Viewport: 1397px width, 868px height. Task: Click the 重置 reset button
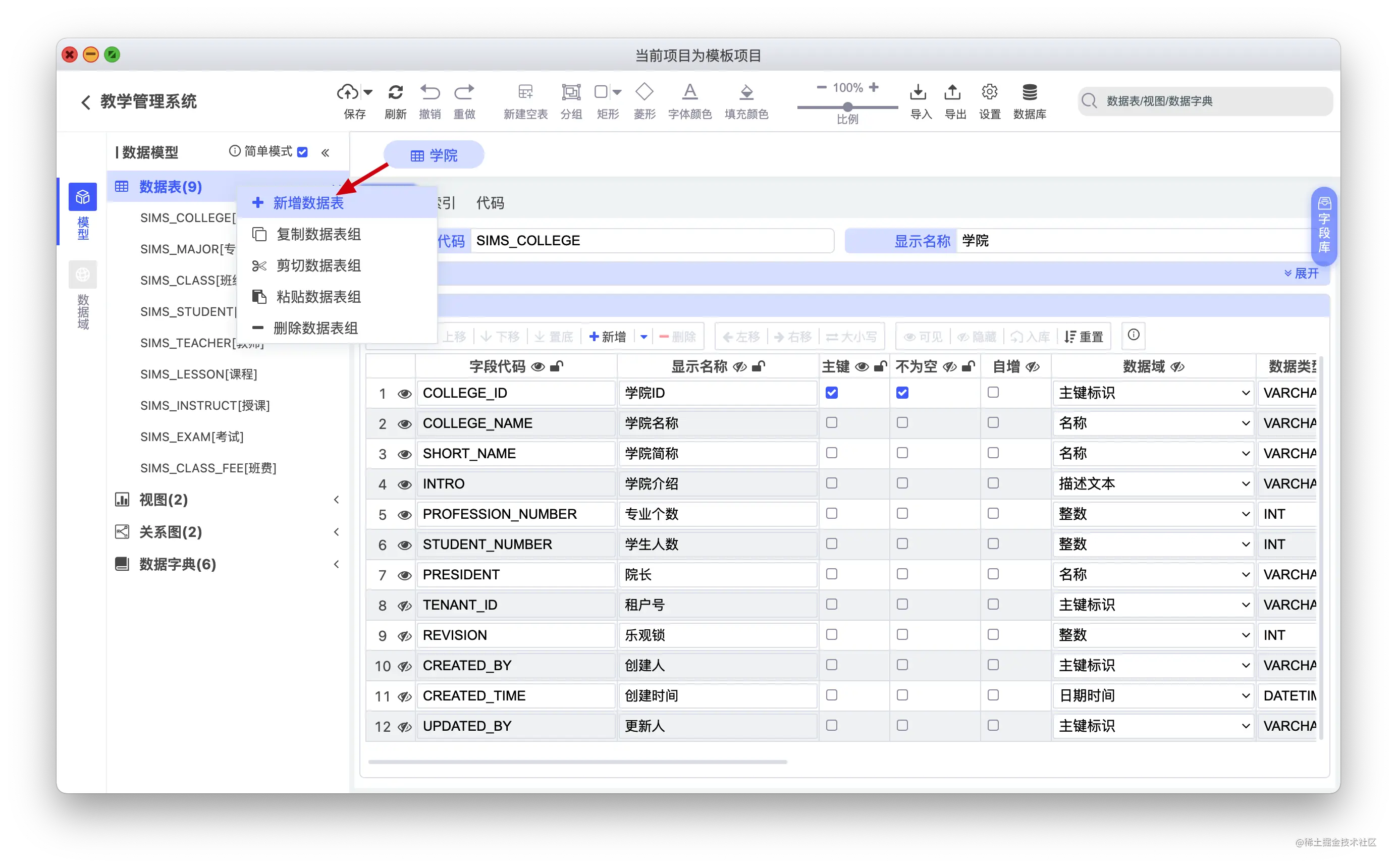coord(1084,337)
